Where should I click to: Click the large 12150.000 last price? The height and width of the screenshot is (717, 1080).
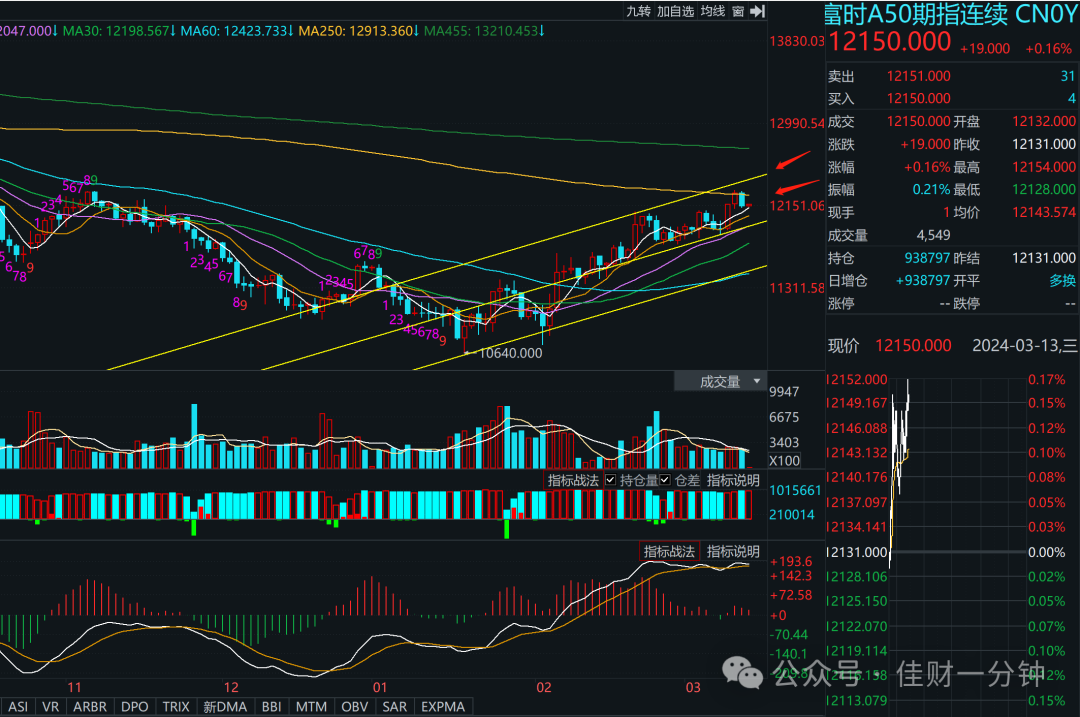tap(889, 42)
